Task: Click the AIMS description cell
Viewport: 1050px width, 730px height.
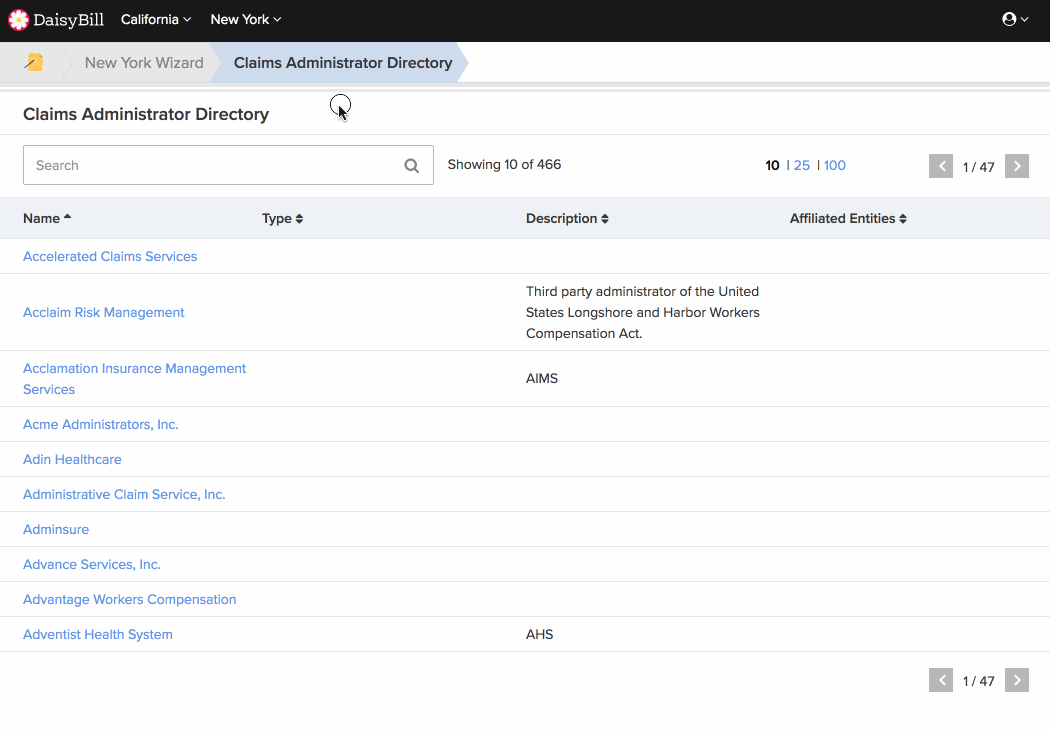Action: [542, 378]
